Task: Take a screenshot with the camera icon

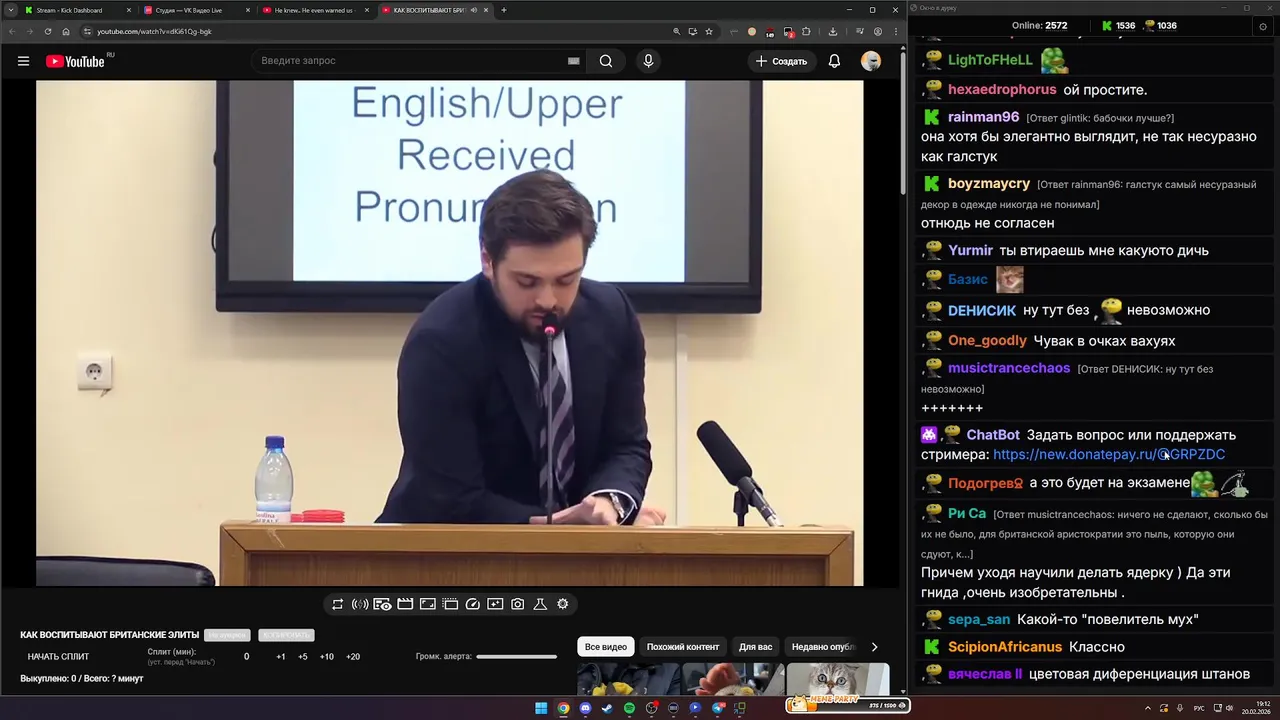Action: 517,604
